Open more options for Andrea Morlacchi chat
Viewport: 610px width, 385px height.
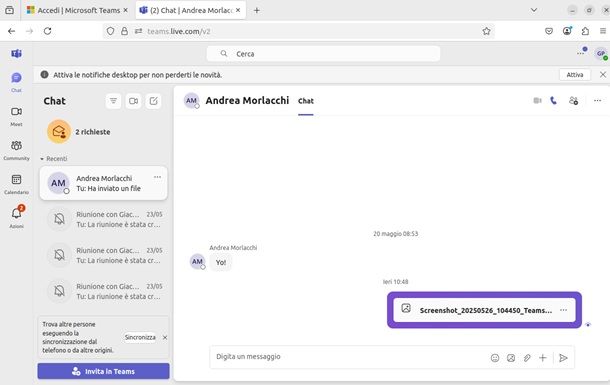(157, 177)
